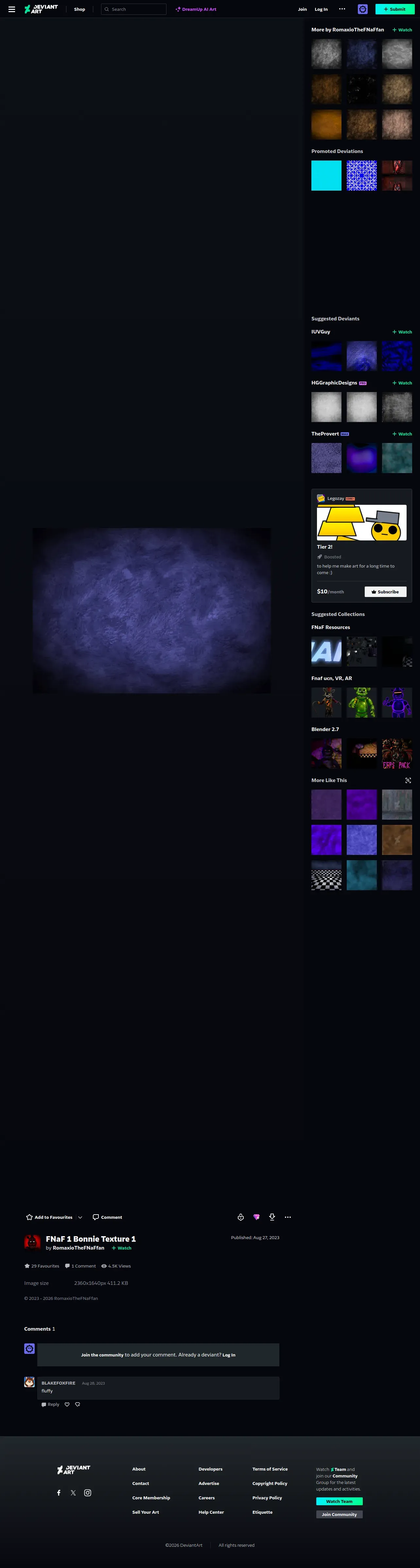Open Terms of Service footer link

[270, 1469]
